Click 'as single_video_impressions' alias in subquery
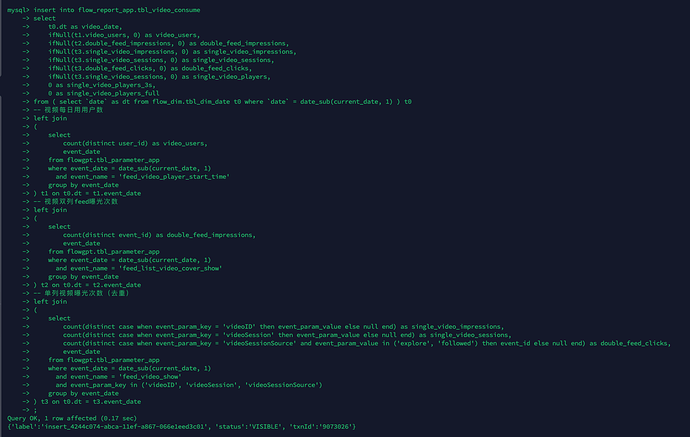The image size is (690, 437). (x=452, y=327)
